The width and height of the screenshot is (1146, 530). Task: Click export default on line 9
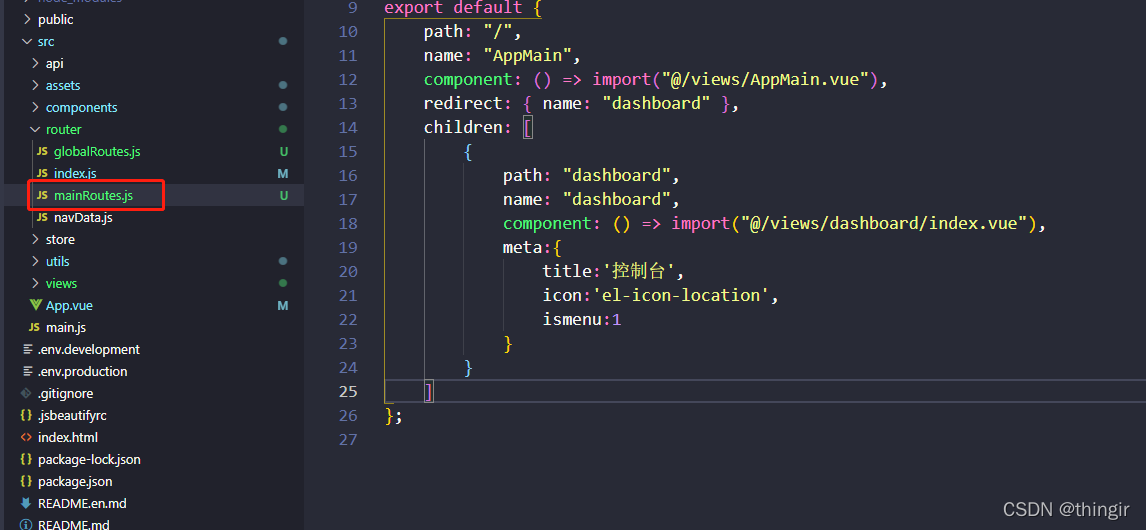click(x=453, y=7)
